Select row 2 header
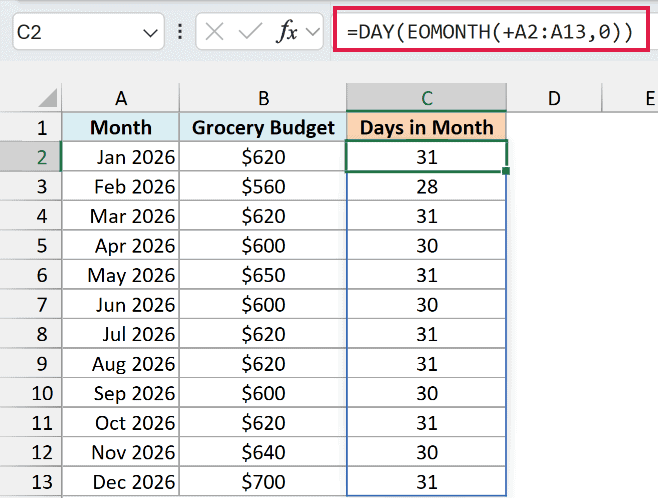Image resolution: width=658 pixels, height=498 pixels. [x=31, y=156]
